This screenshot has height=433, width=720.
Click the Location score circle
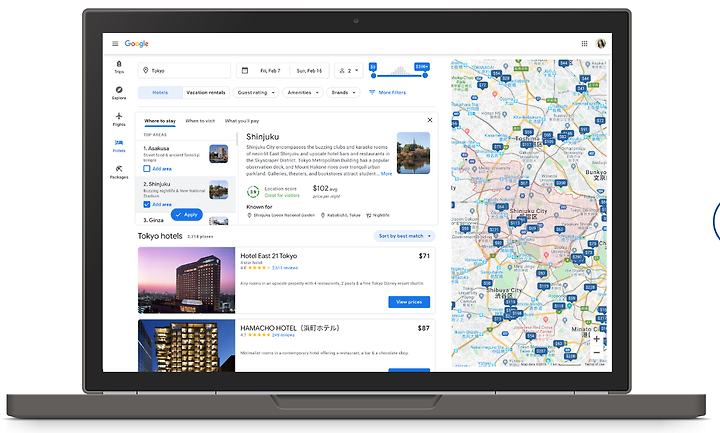pos(253,192)
